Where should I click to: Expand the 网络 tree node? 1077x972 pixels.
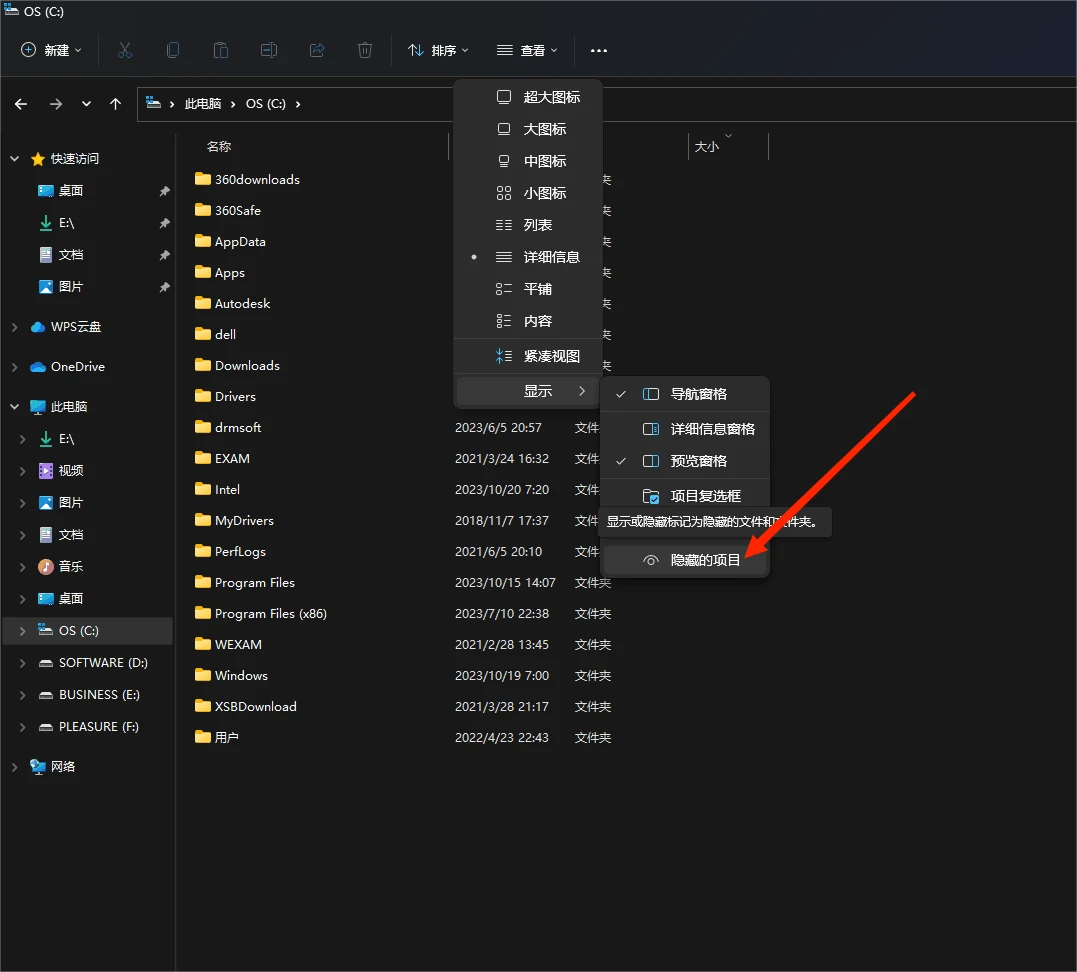click(14, 767)
